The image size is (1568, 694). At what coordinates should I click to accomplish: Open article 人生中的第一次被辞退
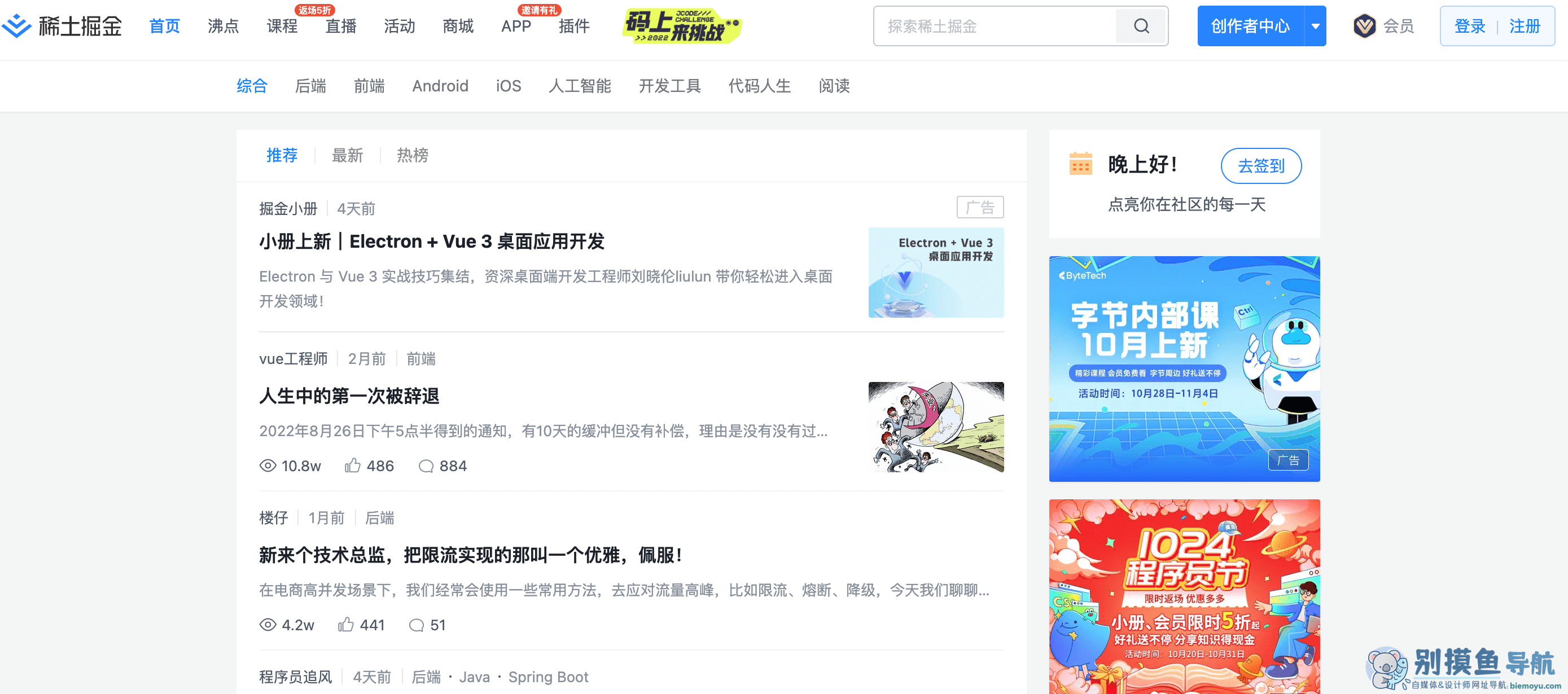click(349, 396)
